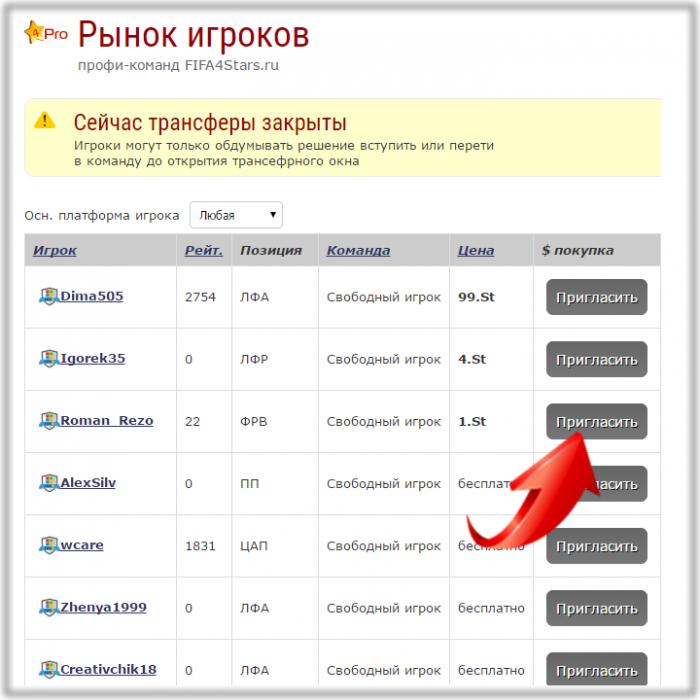Open the Dima505 player profile link
Viewport: 700px width, 700px height.
92,296
